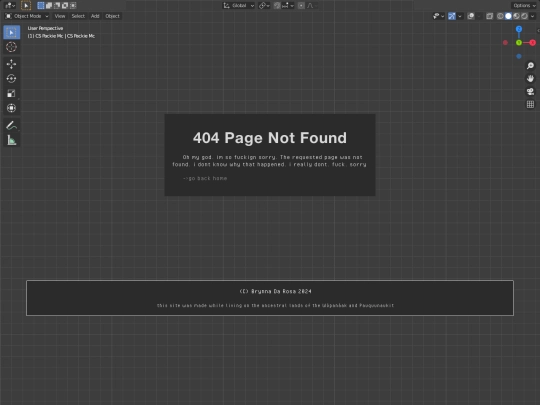Expand the gizmo settings dropdown arrow

[x=460, y=16]
